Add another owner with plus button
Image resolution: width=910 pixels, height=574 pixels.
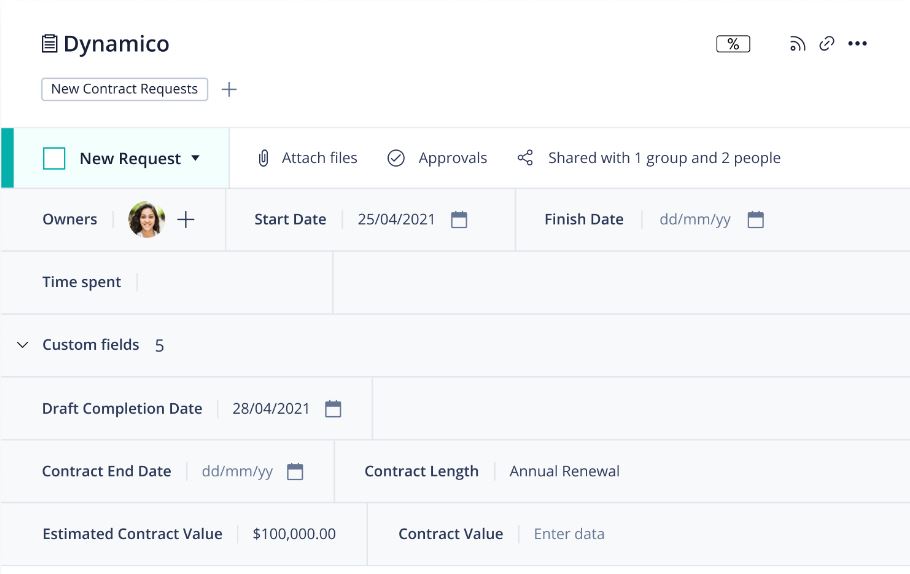(186, 220)
